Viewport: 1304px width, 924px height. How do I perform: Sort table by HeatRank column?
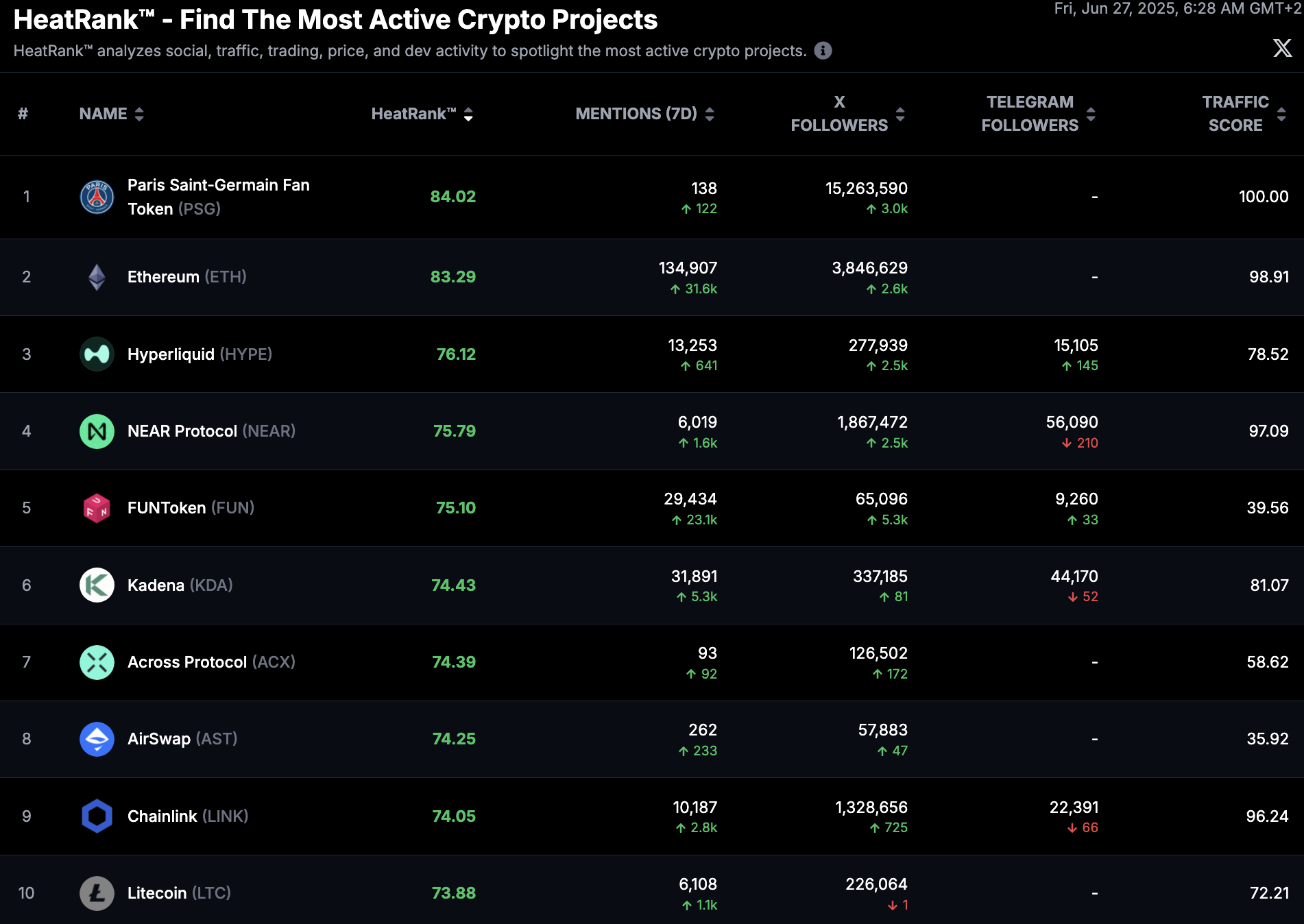[x=422, y=114]
